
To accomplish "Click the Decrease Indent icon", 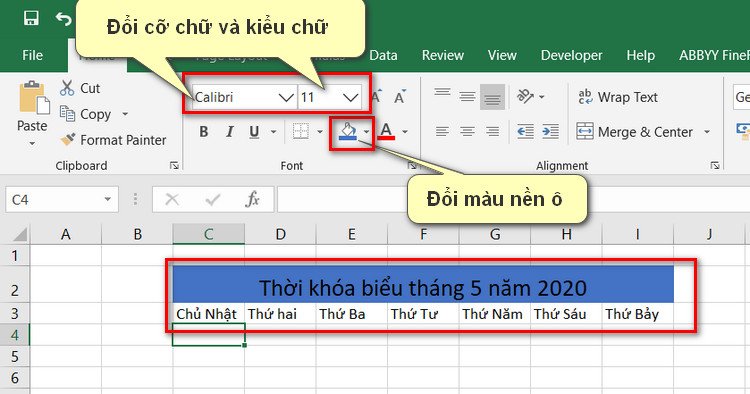I will click(x=525, y=131).
